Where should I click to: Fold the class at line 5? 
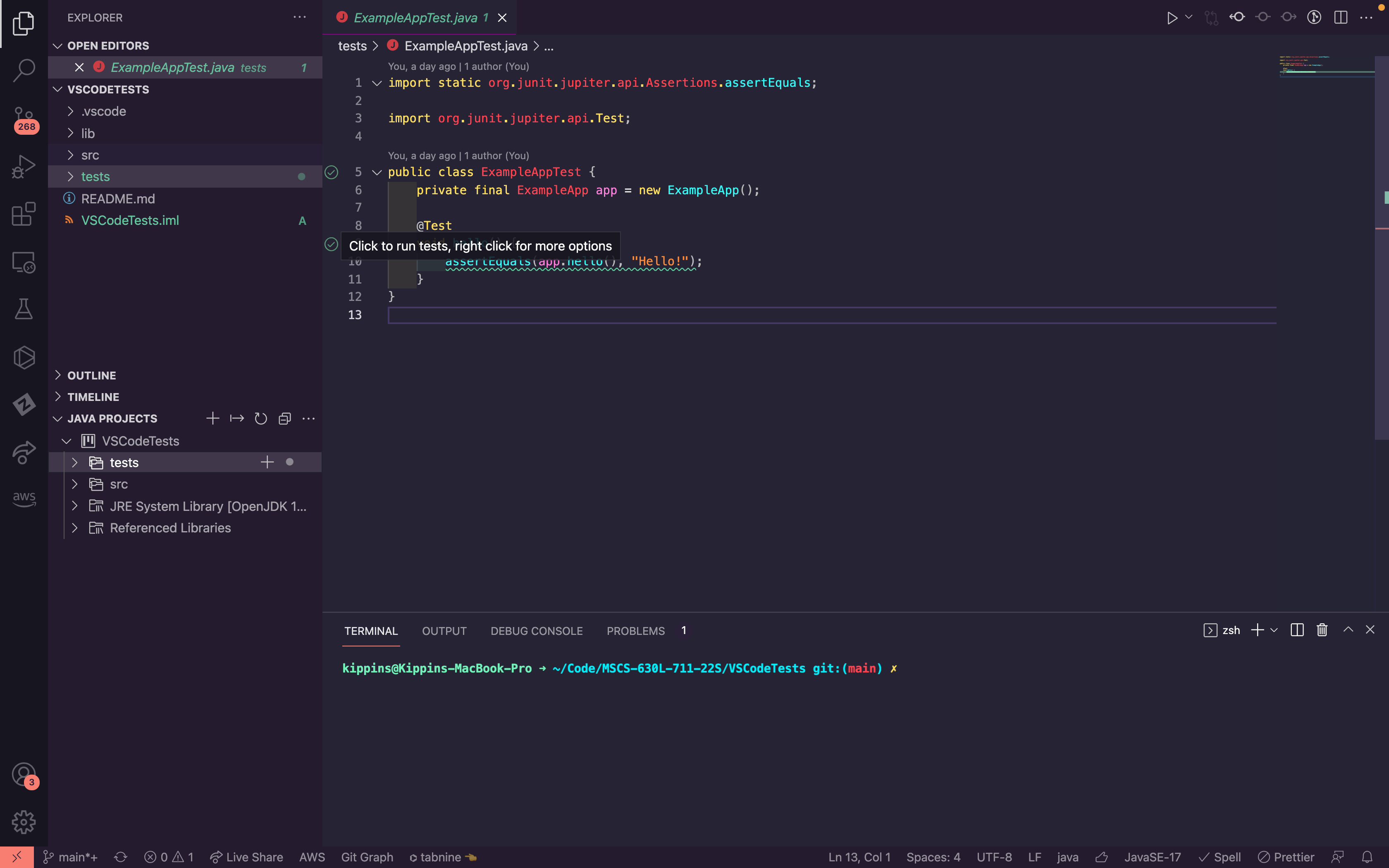pyautogui.click(x=377, y=172)
